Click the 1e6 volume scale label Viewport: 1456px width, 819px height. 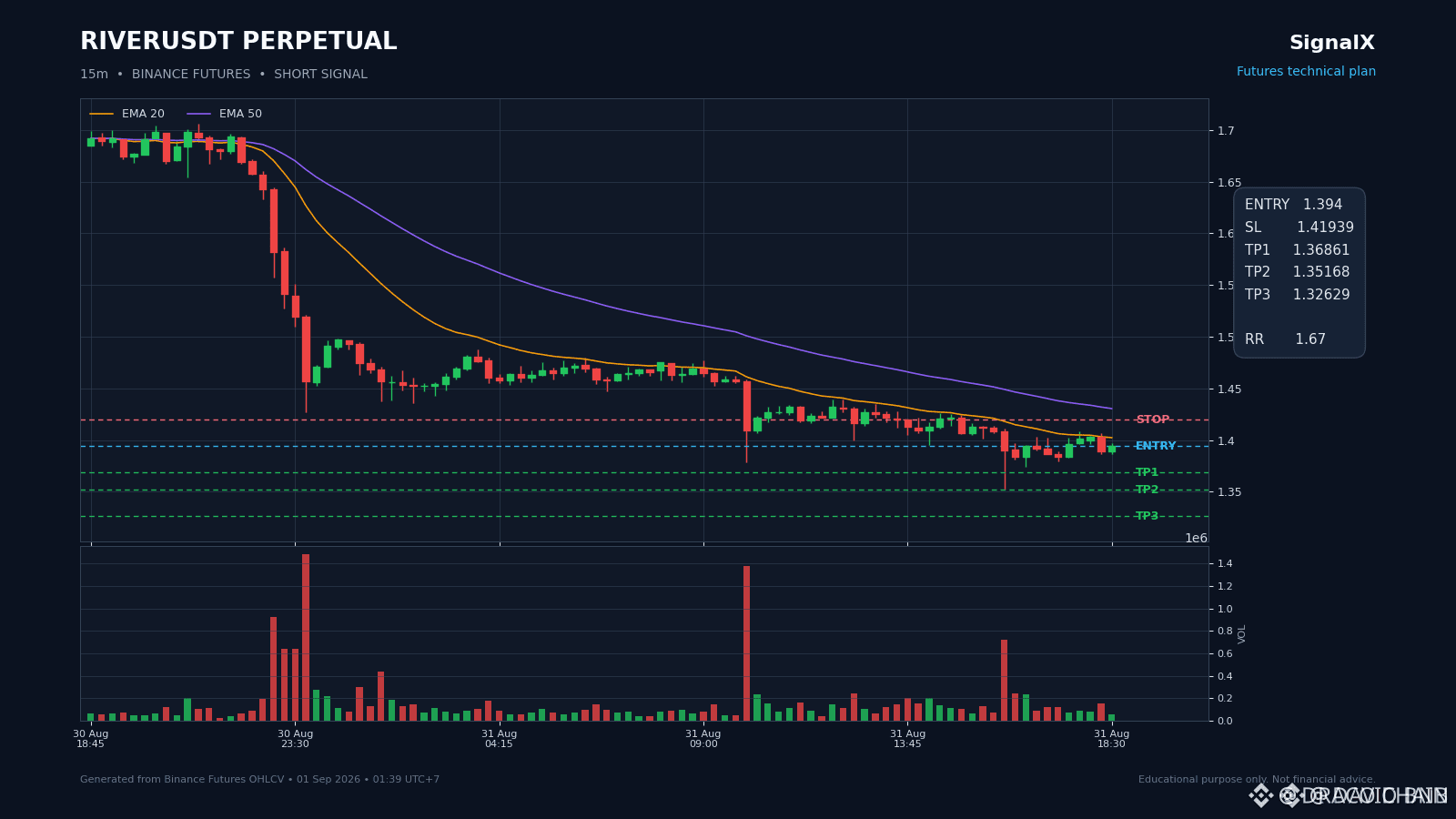point(1196,538)
